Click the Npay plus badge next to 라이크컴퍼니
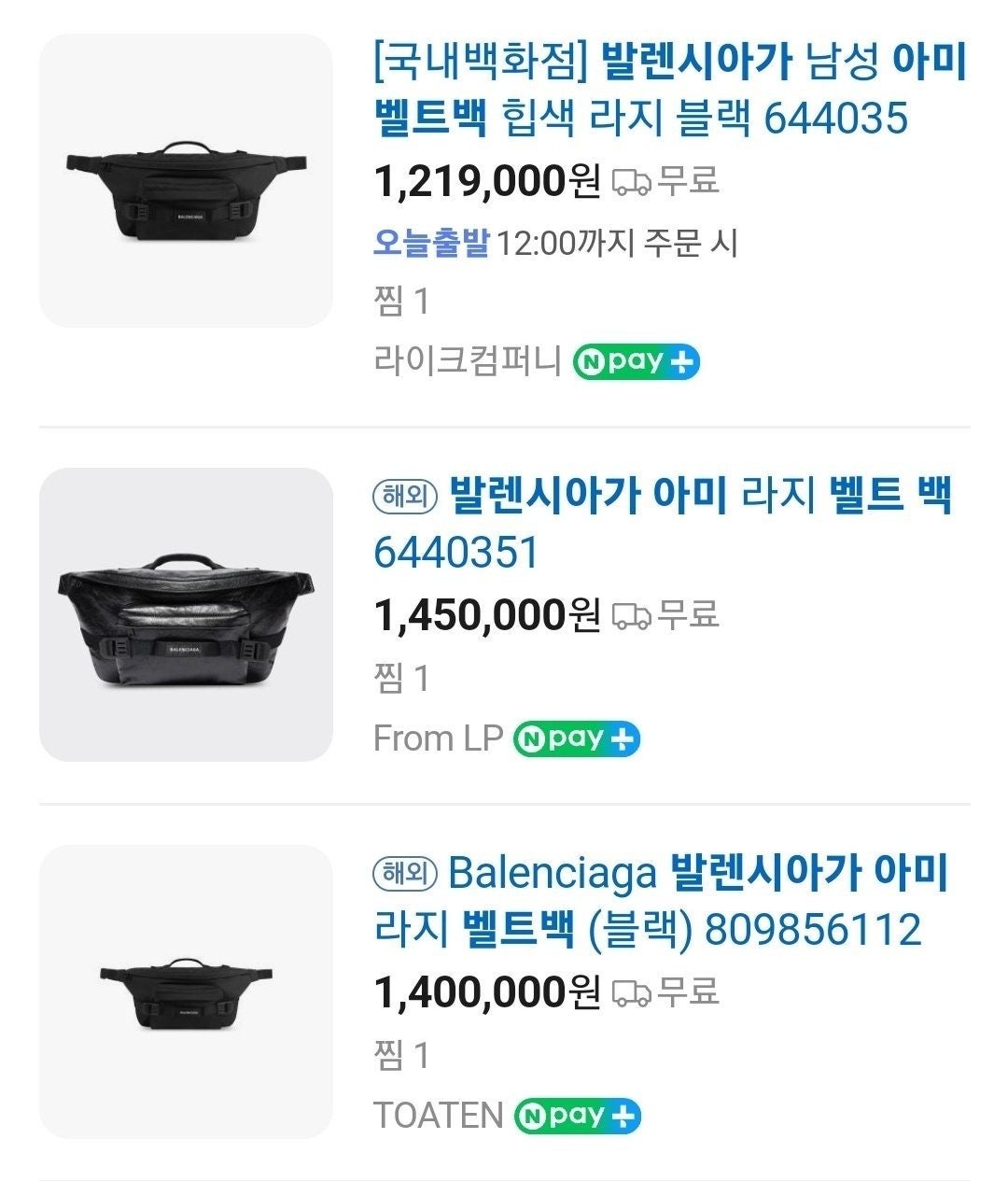This screenshot has width=1008, height=1181. pos(636,361)
